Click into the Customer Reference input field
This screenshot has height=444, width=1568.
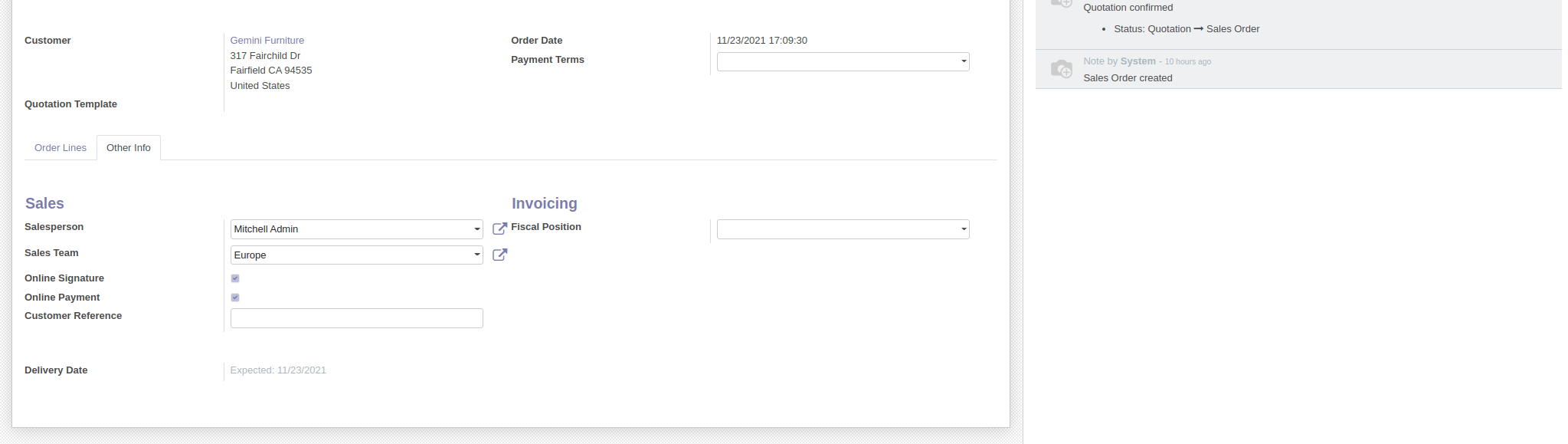(356, 318)
